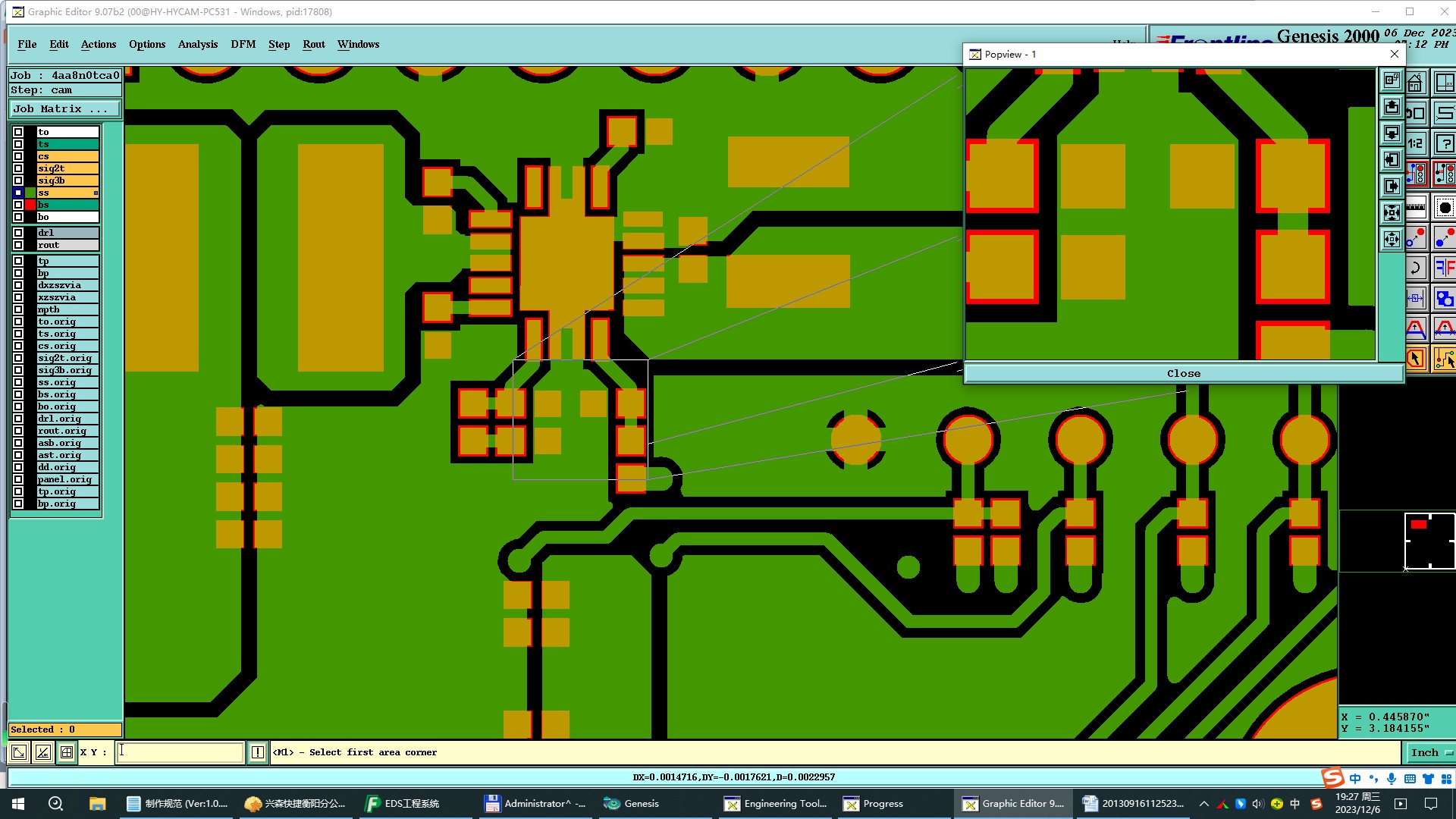This screenshot has height=819, width=1456.
Task: Open the Analysis menu
Action: coord(197,44)
